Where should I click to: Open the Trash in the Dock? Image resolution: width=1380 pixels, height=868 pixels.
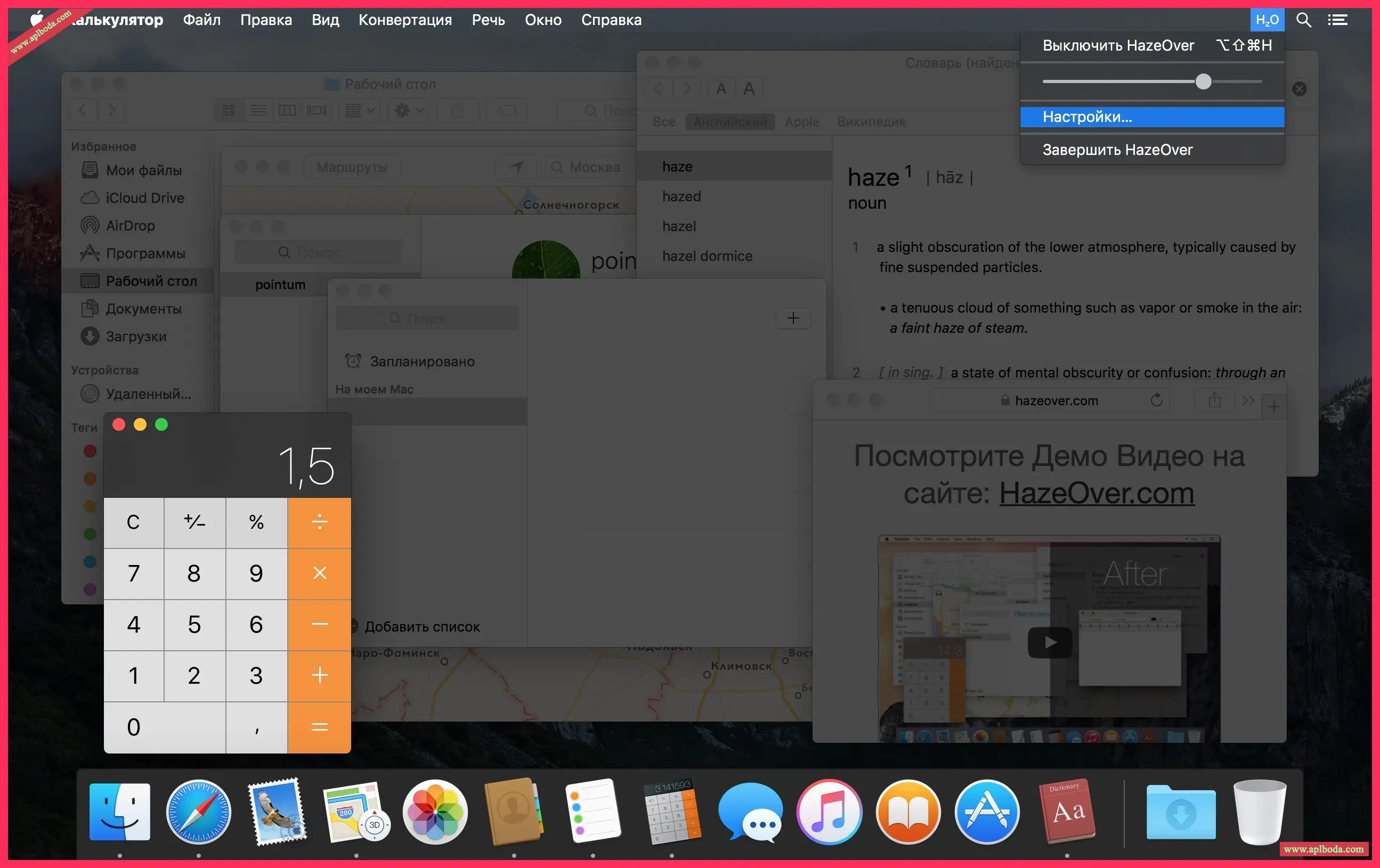click(x=1259, y=812)
